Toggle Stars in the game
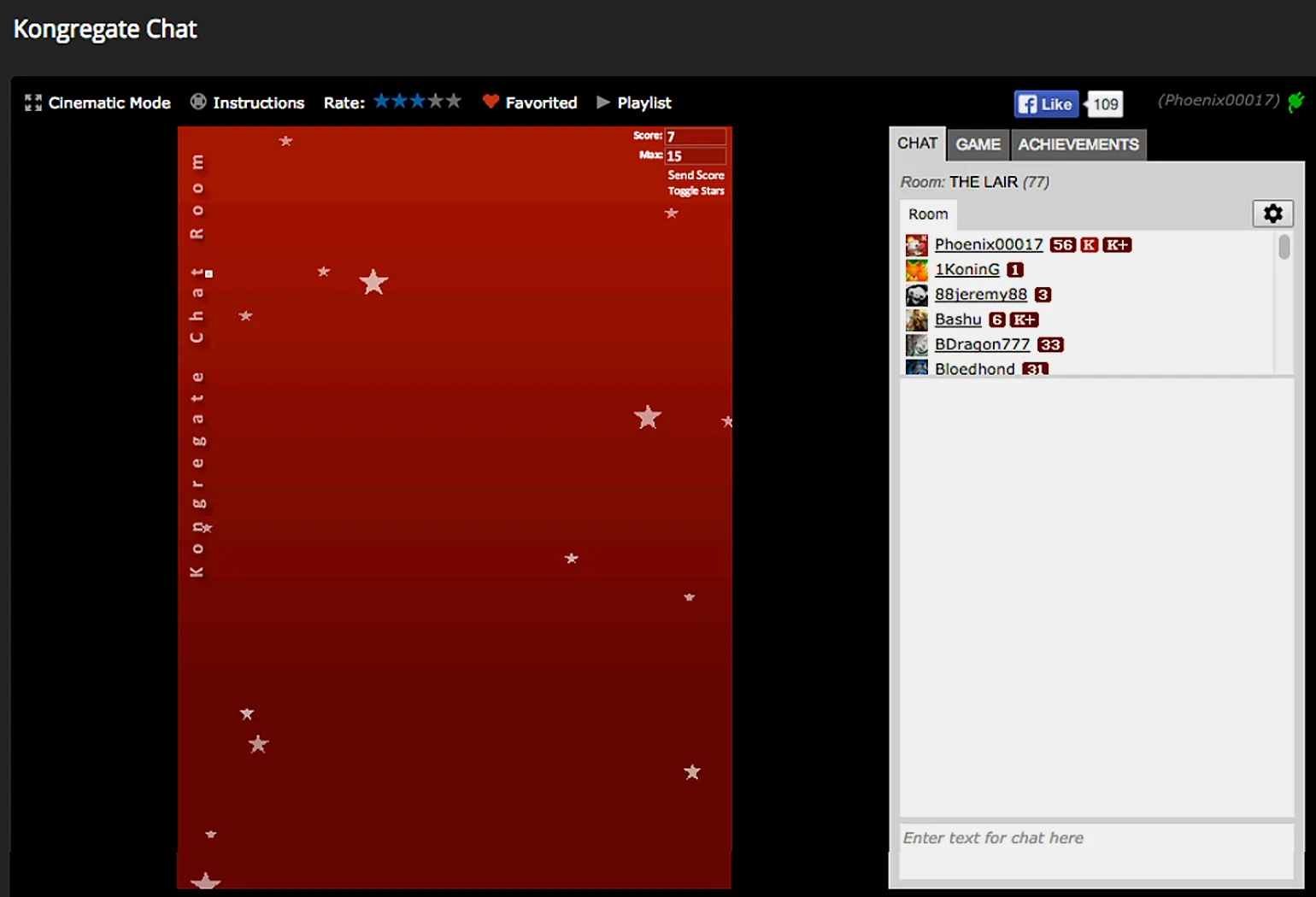Screen dimensions: 1316x897 (x=696, y=191)
